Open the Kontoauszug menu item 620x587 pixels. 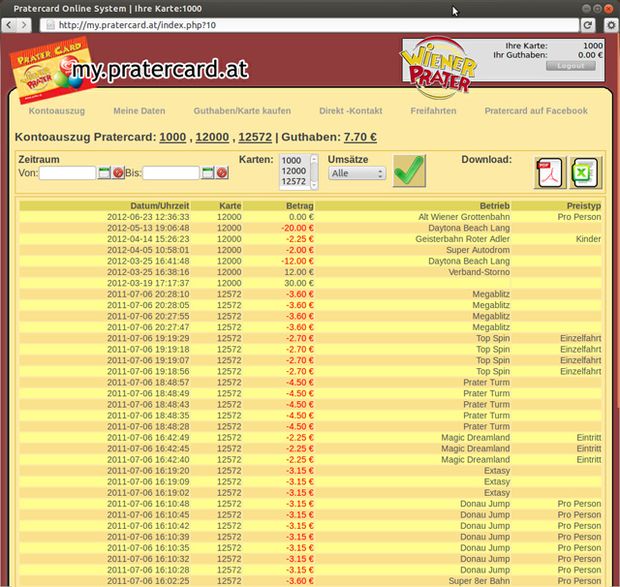57,111
